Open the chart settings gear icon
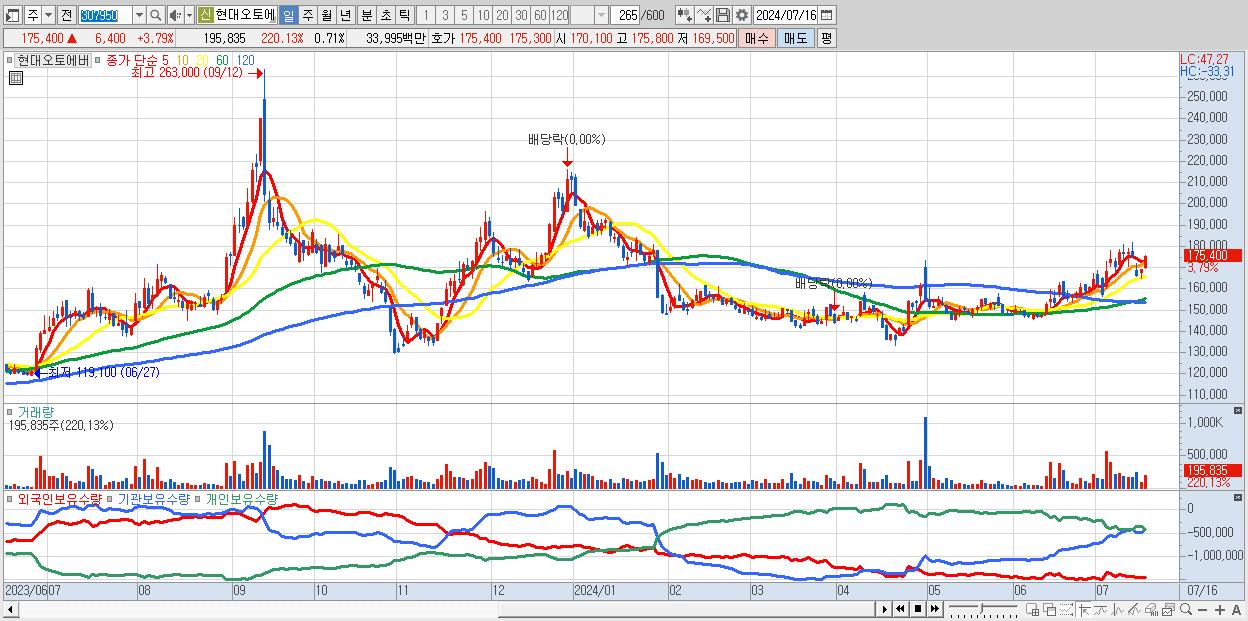The image size is (1248, 621). 742,15
